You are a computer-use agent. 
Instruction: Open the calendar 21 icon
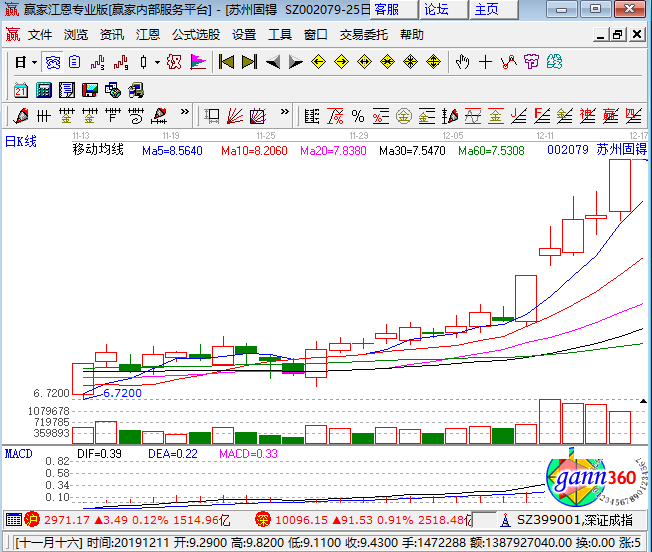click(x=21, y=90)
